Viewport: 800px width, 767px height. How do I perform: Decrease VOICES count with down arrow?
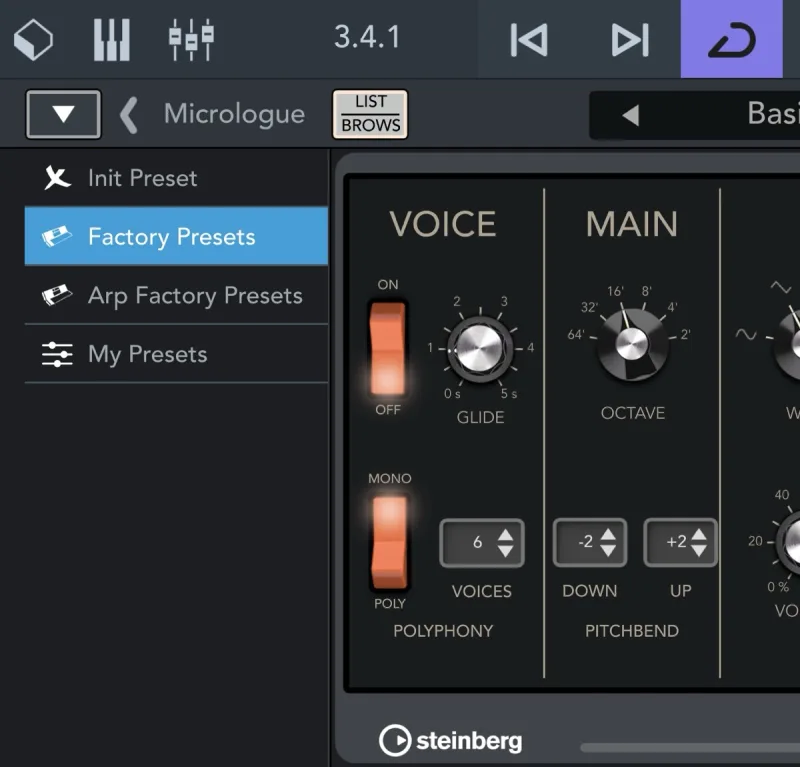506,551
